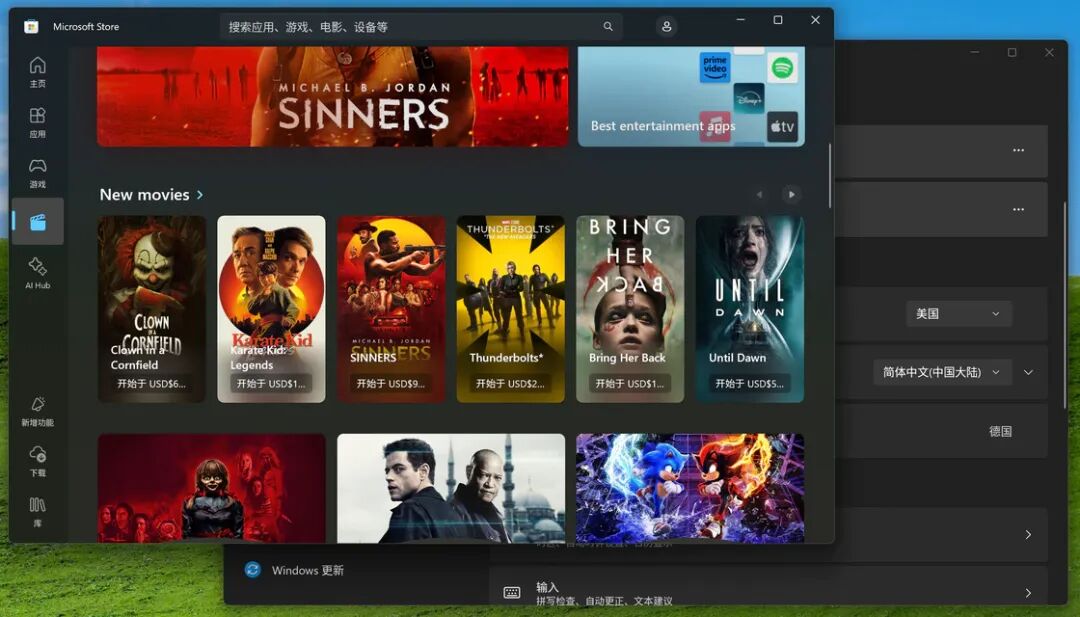Maximize the Settings window
Image resolution: width=1080 pixels, height=617 pixels.
pos(1012,52)
